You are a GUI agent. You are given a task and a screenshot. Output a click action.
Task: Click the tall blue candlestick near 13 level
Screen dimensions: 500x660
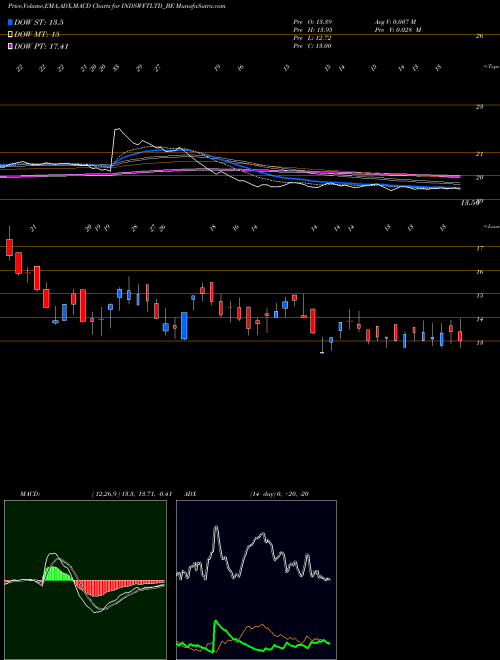[x=184, y=325]
